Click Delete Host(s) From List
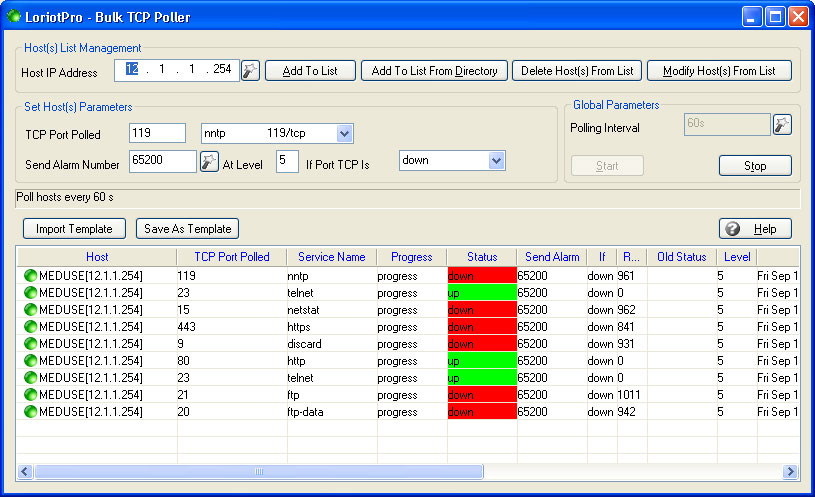The image size is (815, 497). pos(577,71)
